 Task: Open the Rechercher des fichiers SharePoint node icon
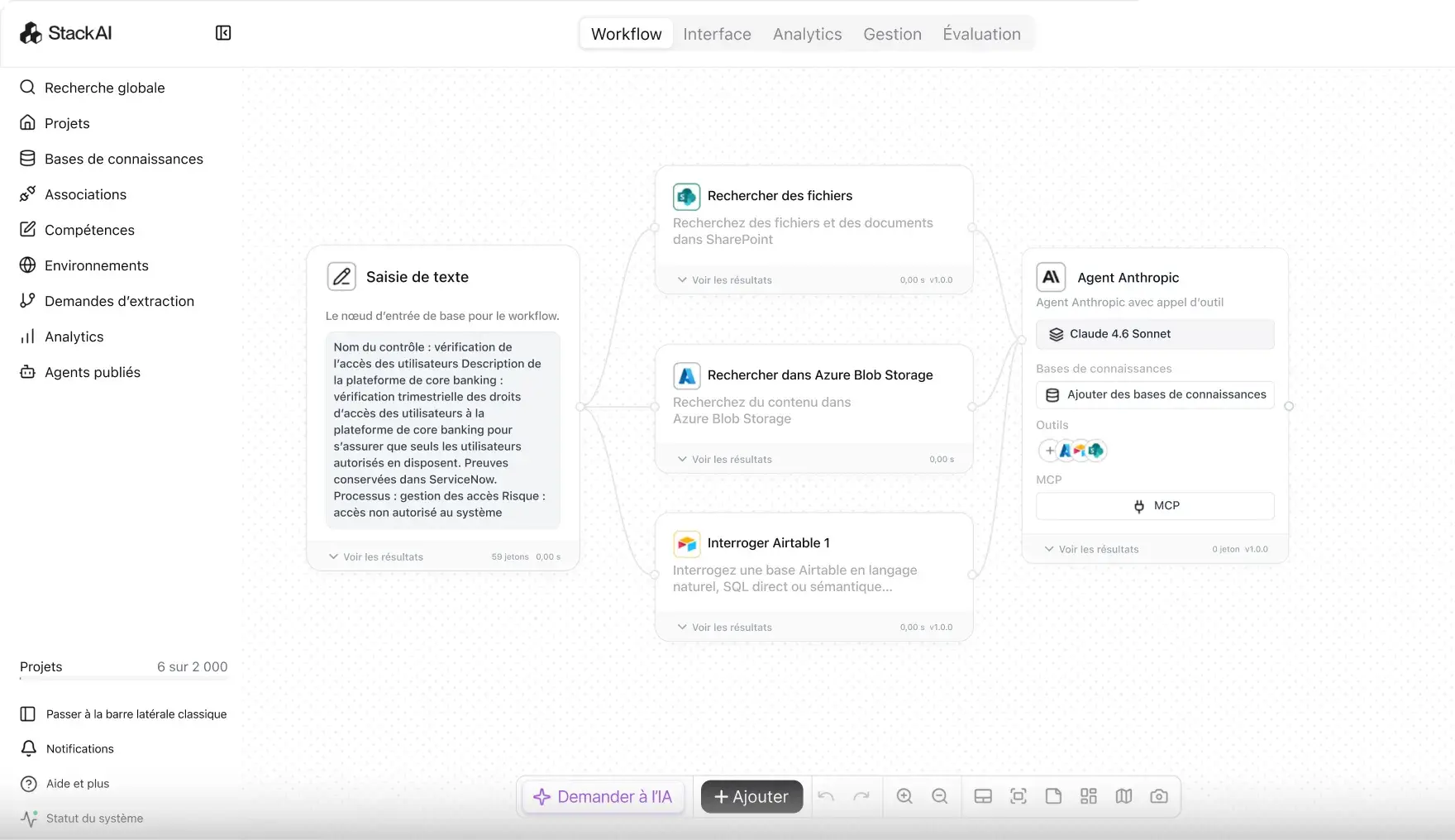tap(686, 196)
